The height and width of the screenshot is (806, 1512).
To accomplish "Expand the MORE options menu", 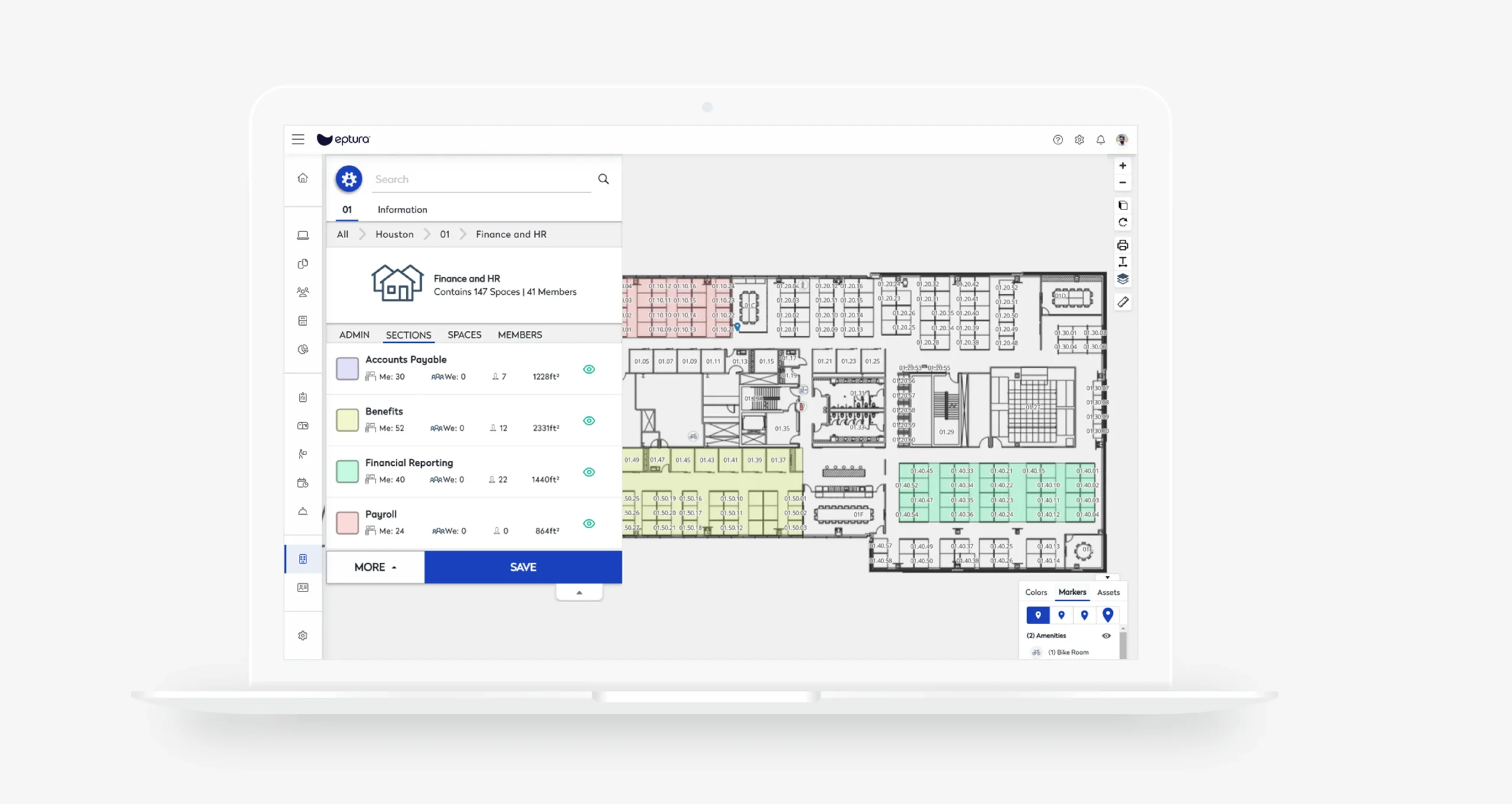I will 376,567.
